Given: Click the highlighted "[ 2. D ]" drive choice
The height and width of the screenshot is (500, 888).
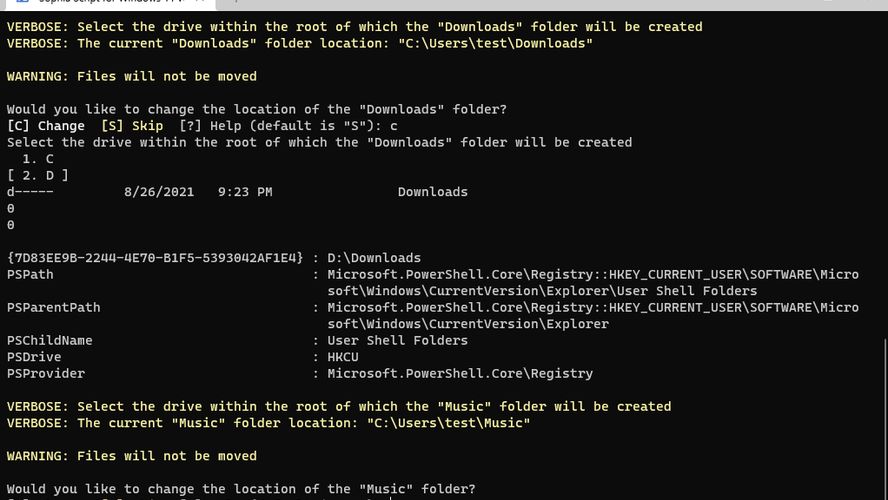Looking at the screenshot, I should click(x=38, y=175).
